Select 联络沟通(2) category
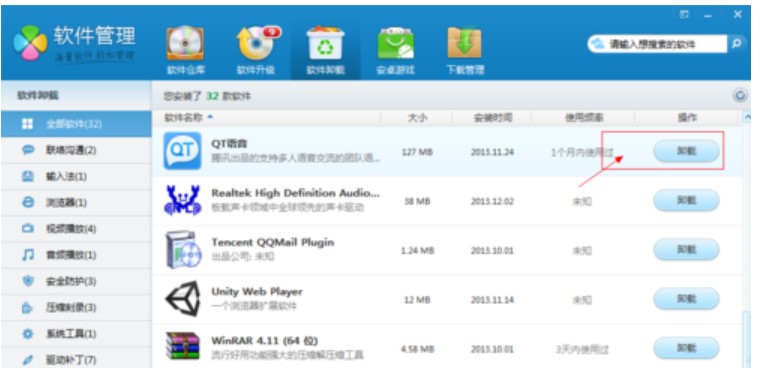 point(76,150)
